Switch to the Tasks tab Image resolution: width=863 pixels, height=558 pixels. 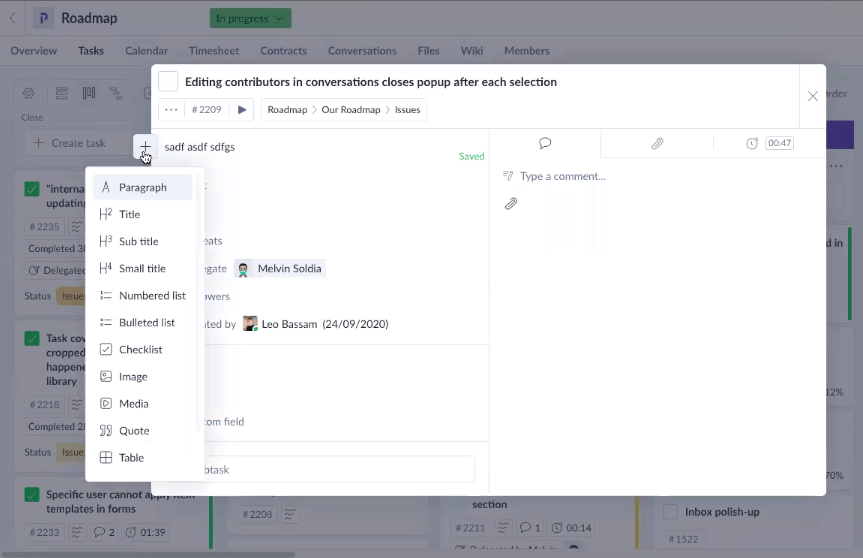click(91, 51)
